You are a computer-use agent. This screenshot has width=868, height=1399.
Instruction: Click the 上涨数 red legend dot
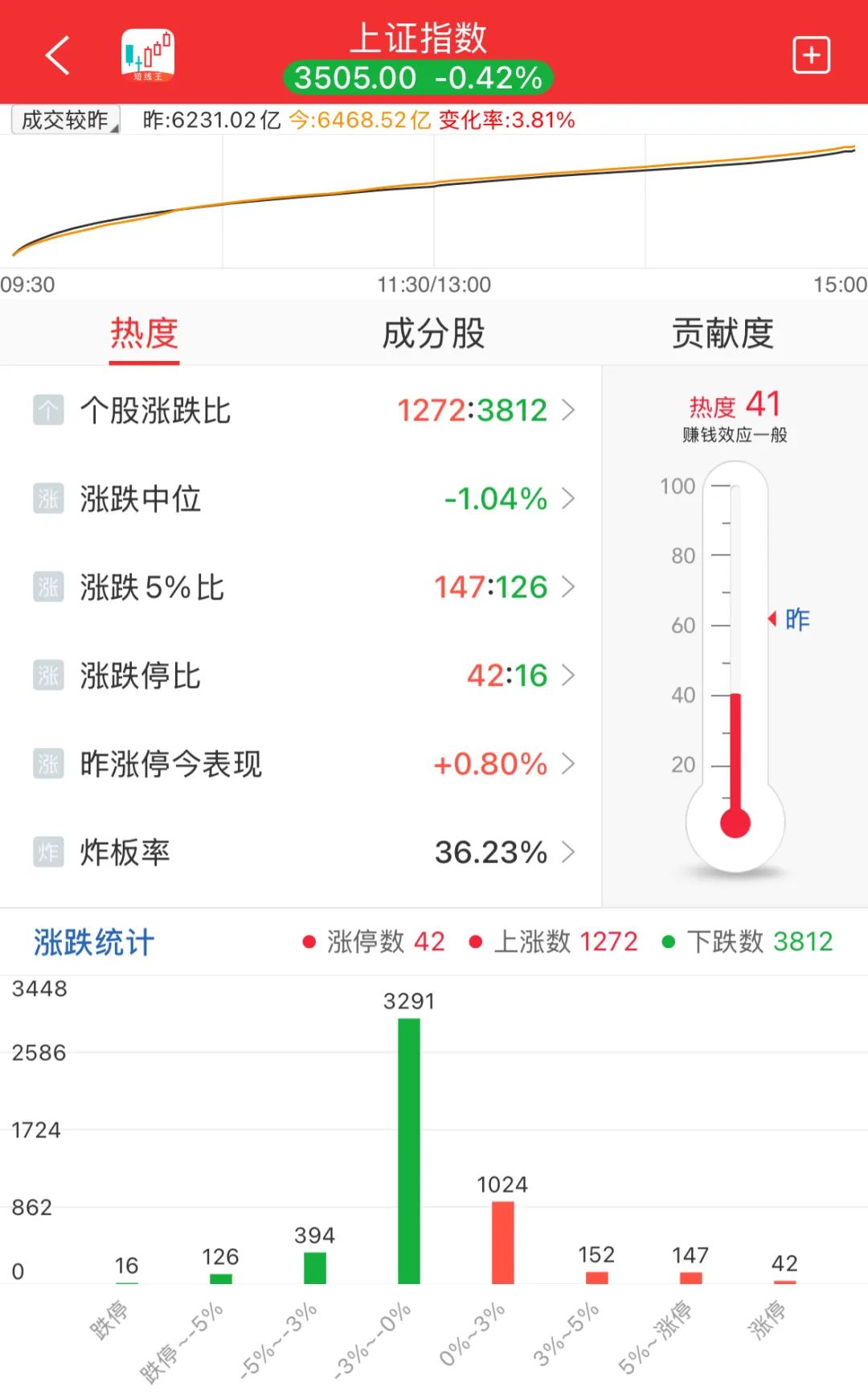(476, 942)
